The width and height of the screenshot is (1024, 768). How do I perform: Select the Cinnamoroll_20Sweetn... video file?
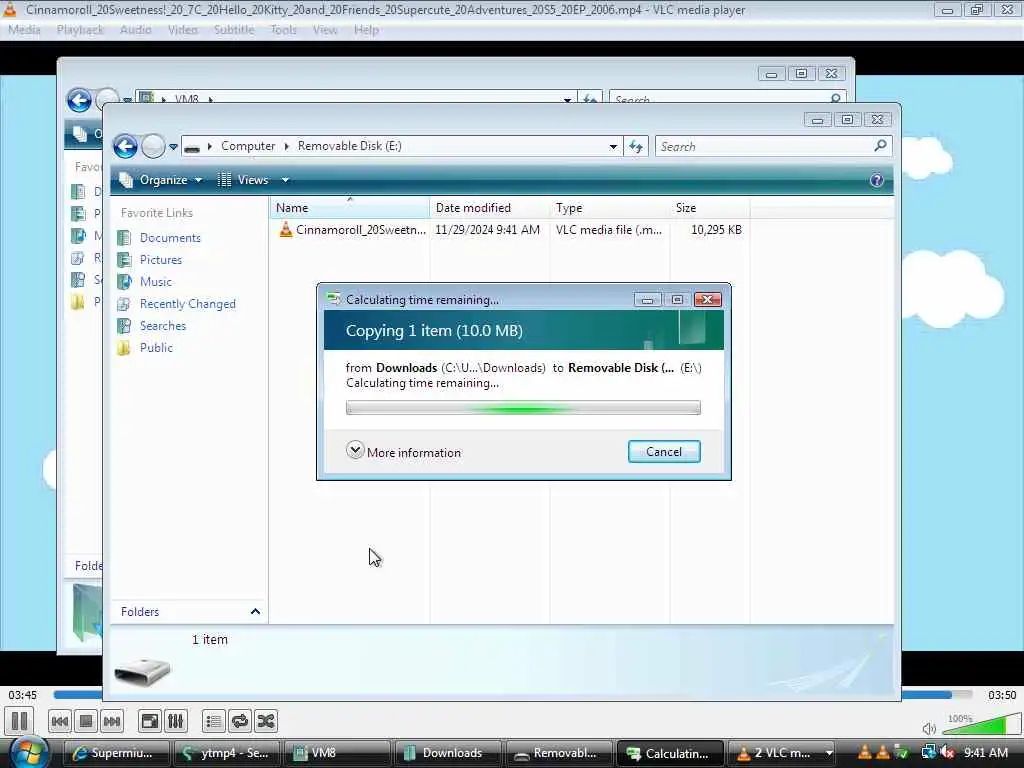point(353,230)
